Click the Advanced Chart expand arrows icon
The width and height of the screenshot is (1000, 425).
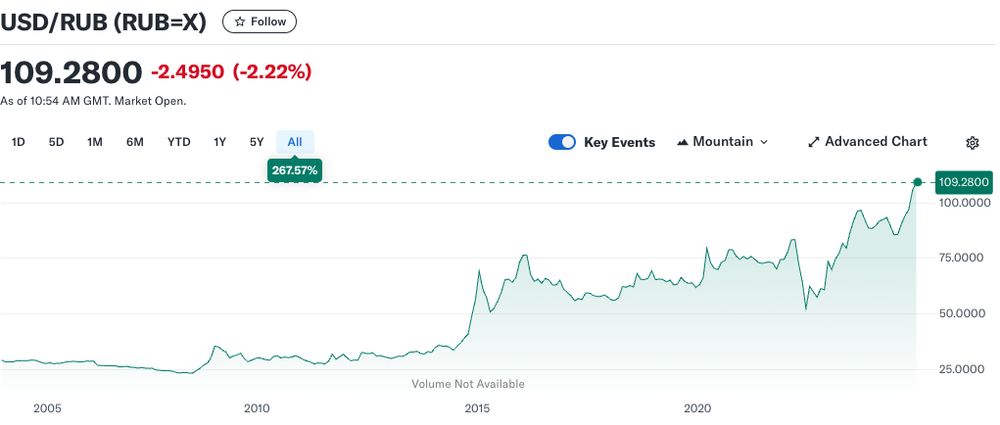point(813,142)
